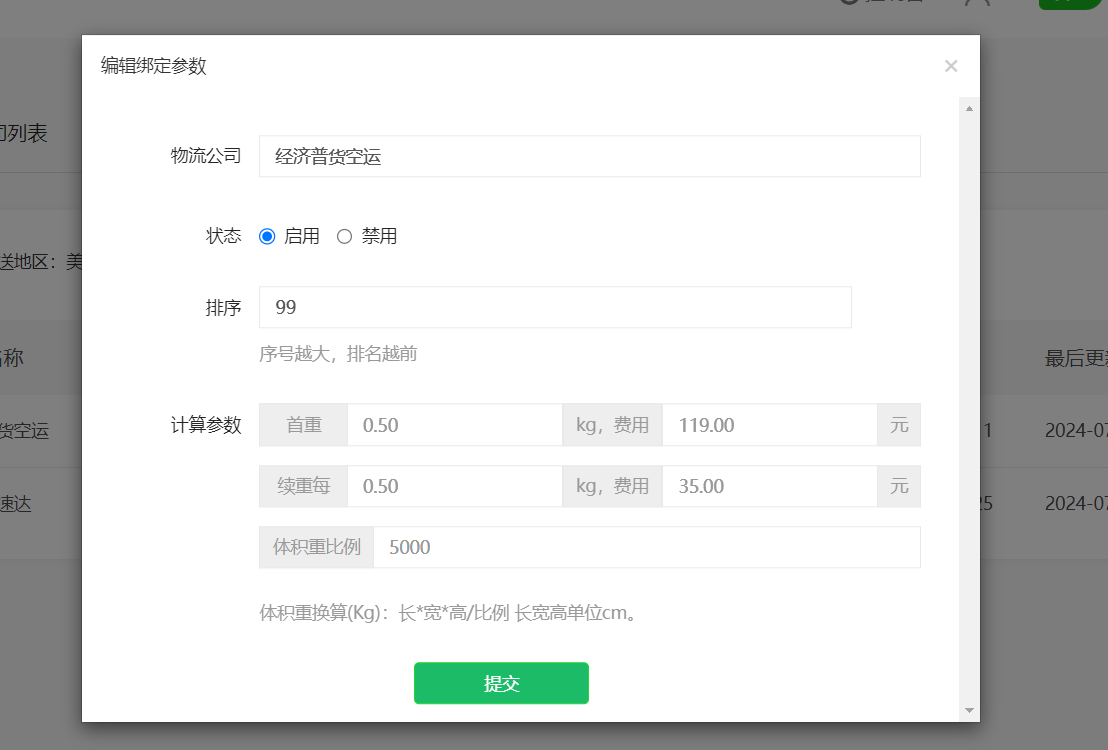Click the 排序 input field with 99
Viewport: 1108px width, 750px height.
(555, 307)
